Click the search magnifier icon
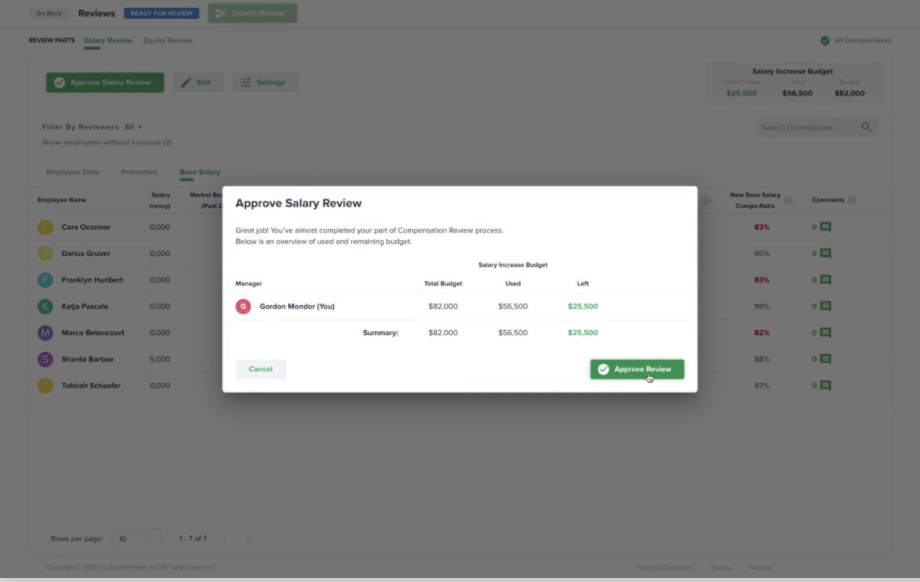920x582 pixels. [x=866, y=127]
